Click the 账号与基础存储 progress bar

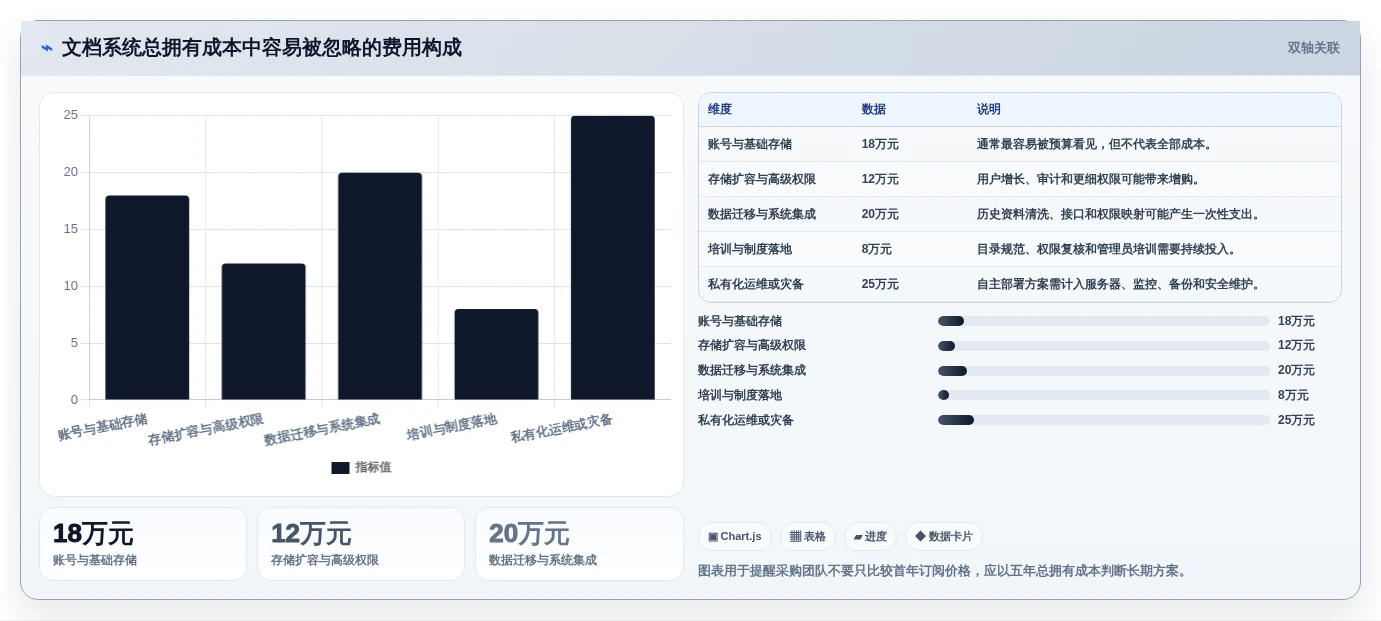click(x=1104, y=321)
